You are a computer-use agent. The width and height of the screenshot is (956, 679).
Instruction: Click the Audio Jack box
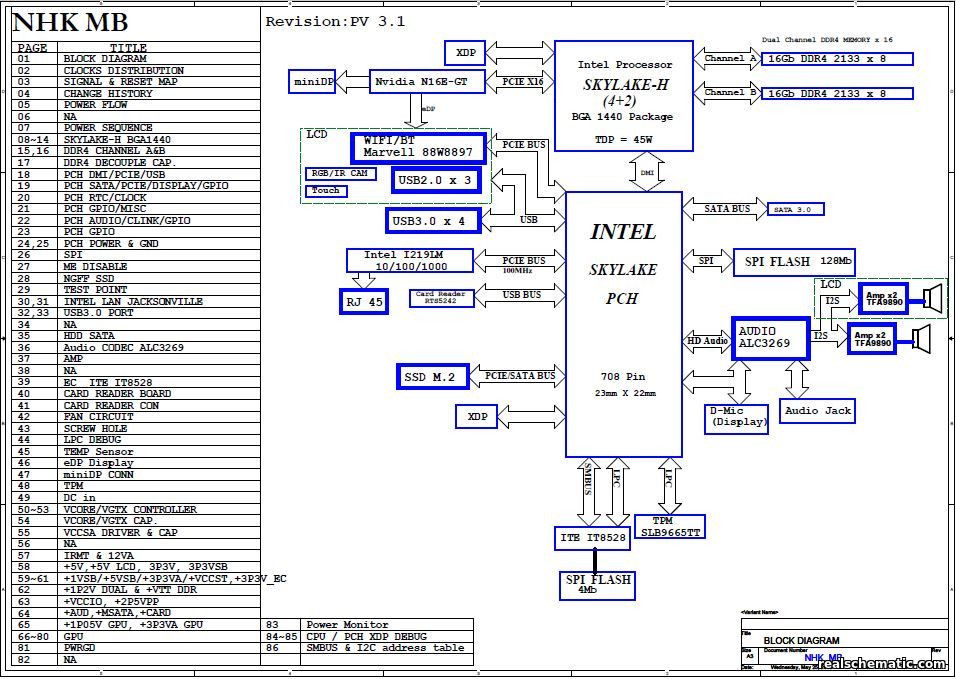(817, 410)
